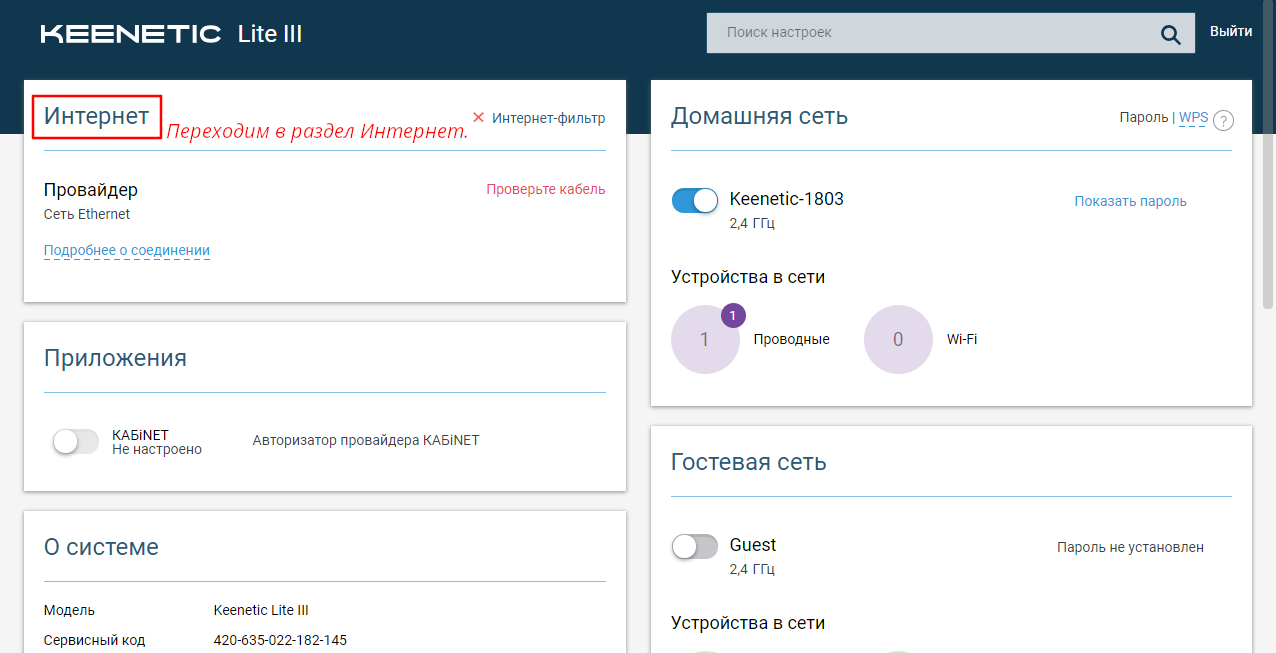Image resolution: width=1276 pixels, height=653 pixels.
Task: Click Подробнее о соединении link
Action: (x=127, y=250)
